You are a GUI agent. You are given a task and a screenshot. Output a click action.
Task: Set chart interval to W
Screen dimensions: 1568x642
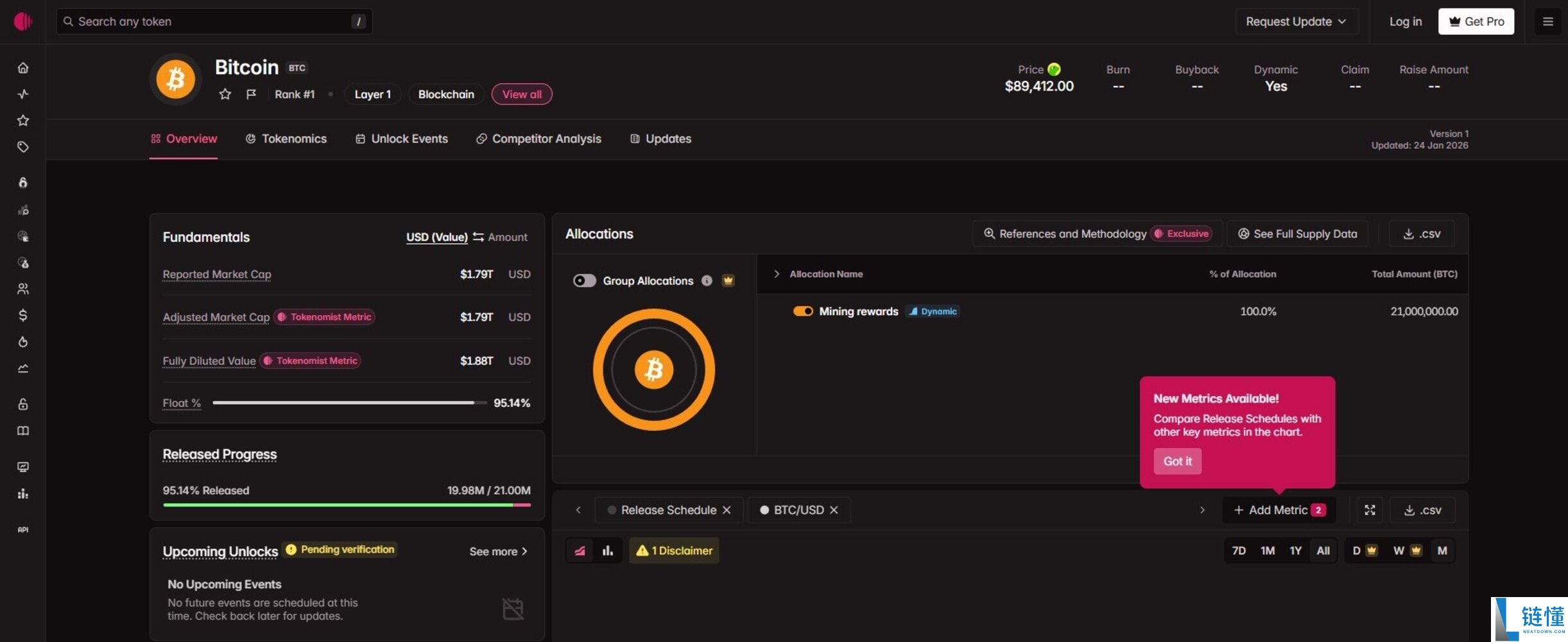1408,551
